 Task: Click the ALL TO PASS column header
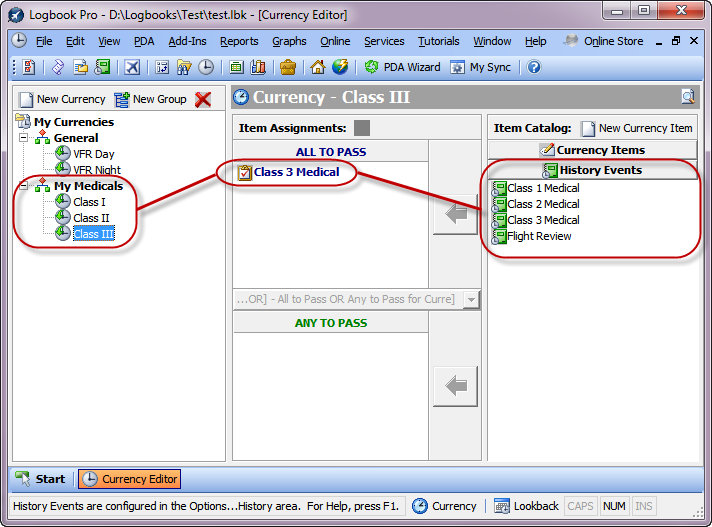331,152
